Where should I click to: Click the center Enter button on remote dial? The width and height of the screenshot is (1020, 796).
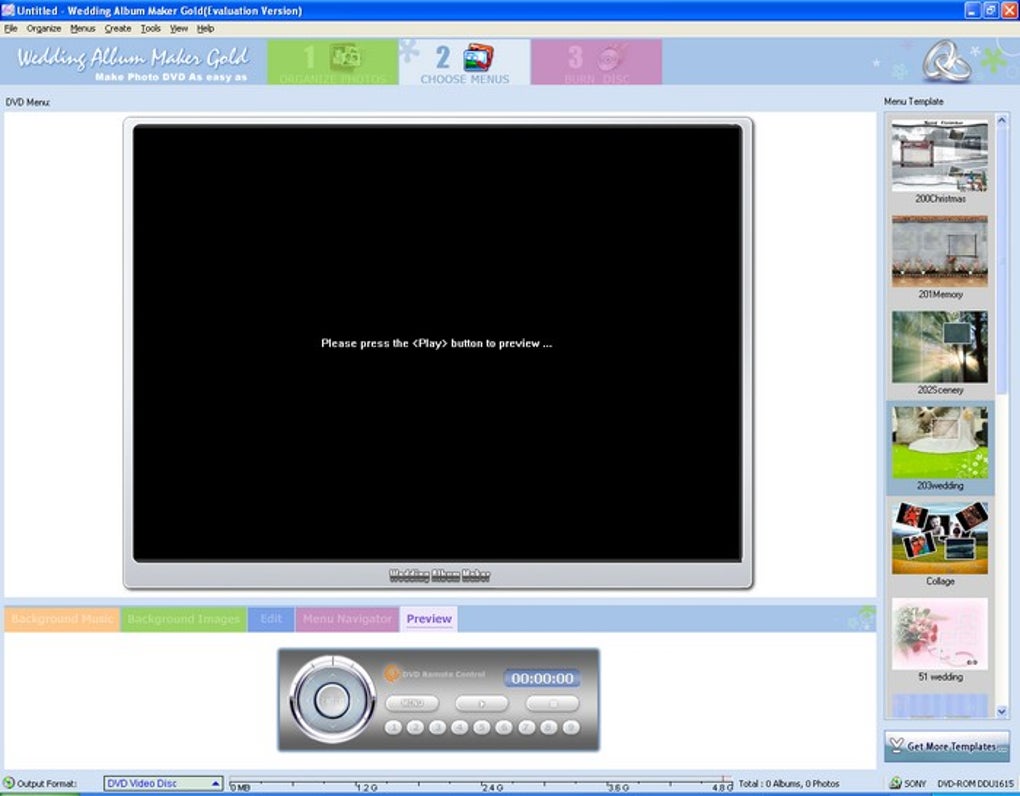click(332, 700)
